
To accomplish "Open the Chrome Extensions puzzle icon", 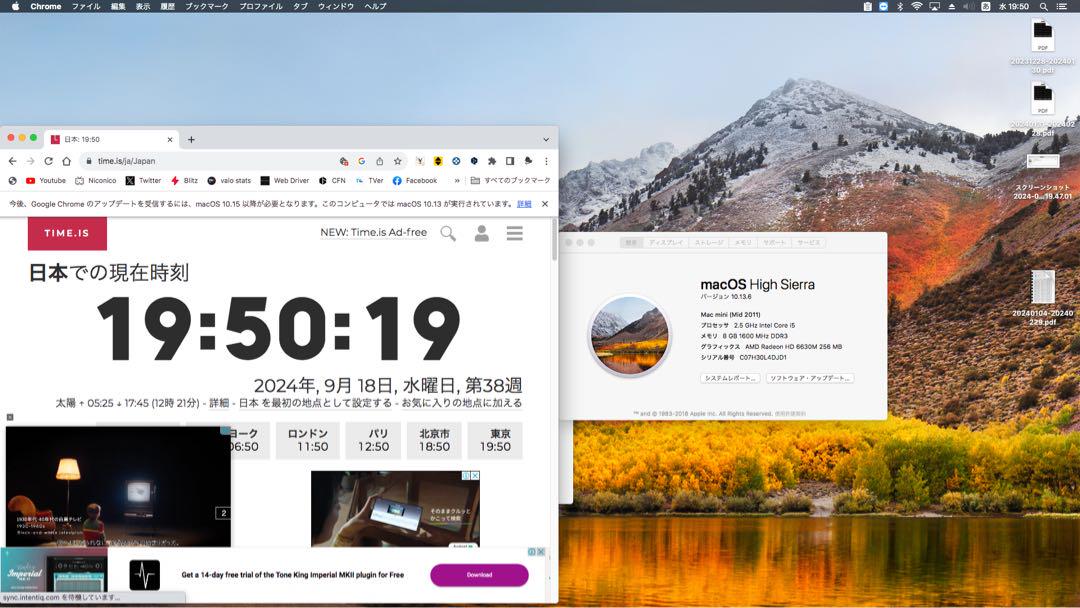I will (x=492, y=161).
